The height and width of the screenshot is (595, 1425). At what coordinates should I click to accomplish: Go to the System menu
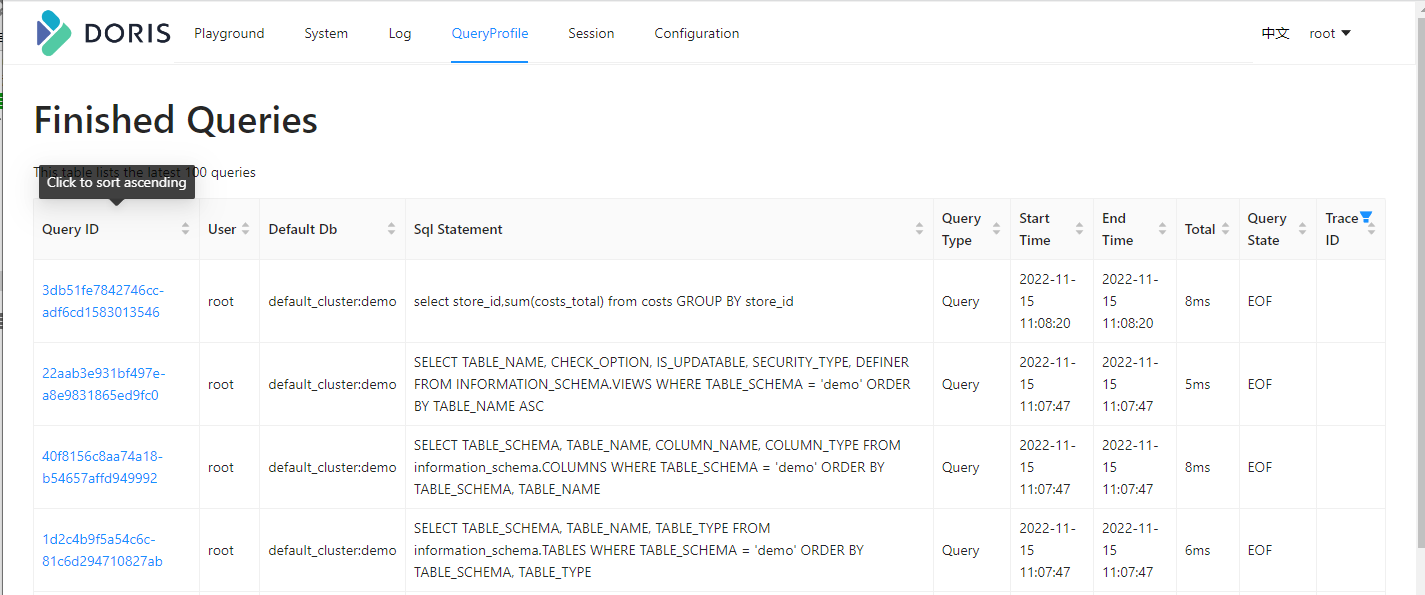pyautogui.click(x=326, y=33)
